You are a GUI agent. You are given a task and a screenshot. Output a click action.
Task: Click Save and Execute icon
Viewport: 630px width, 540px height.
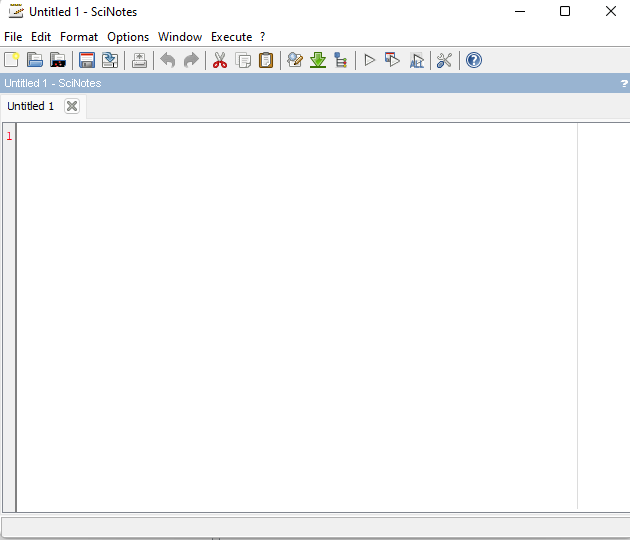point(393,60)
